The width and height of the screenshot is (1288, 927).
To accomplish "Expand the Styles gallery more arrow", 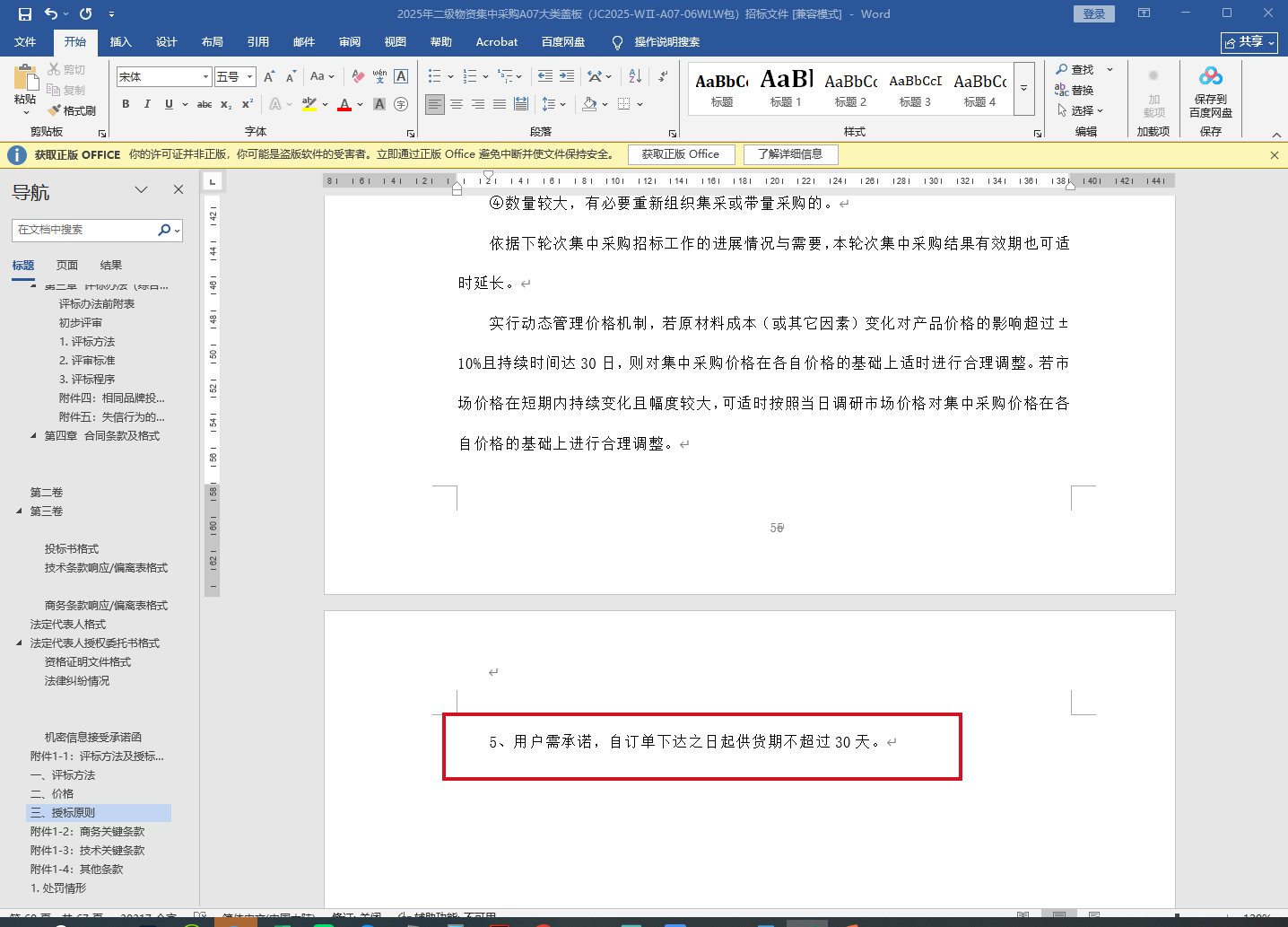I will click(x=1024, y=89).
